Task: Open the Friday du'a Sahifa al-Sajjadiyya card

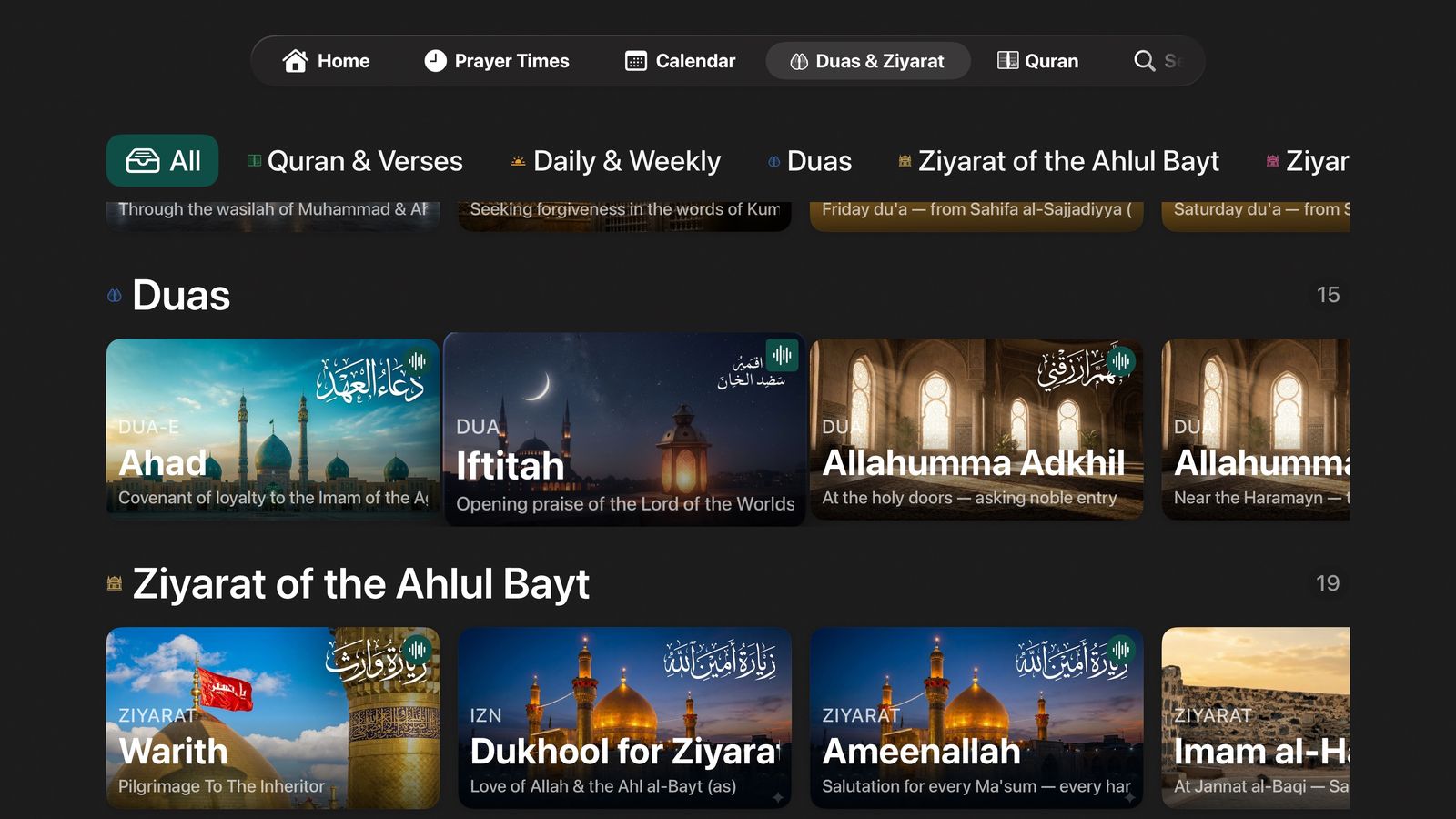Action: pyautogui.click(x=976, y=215)
